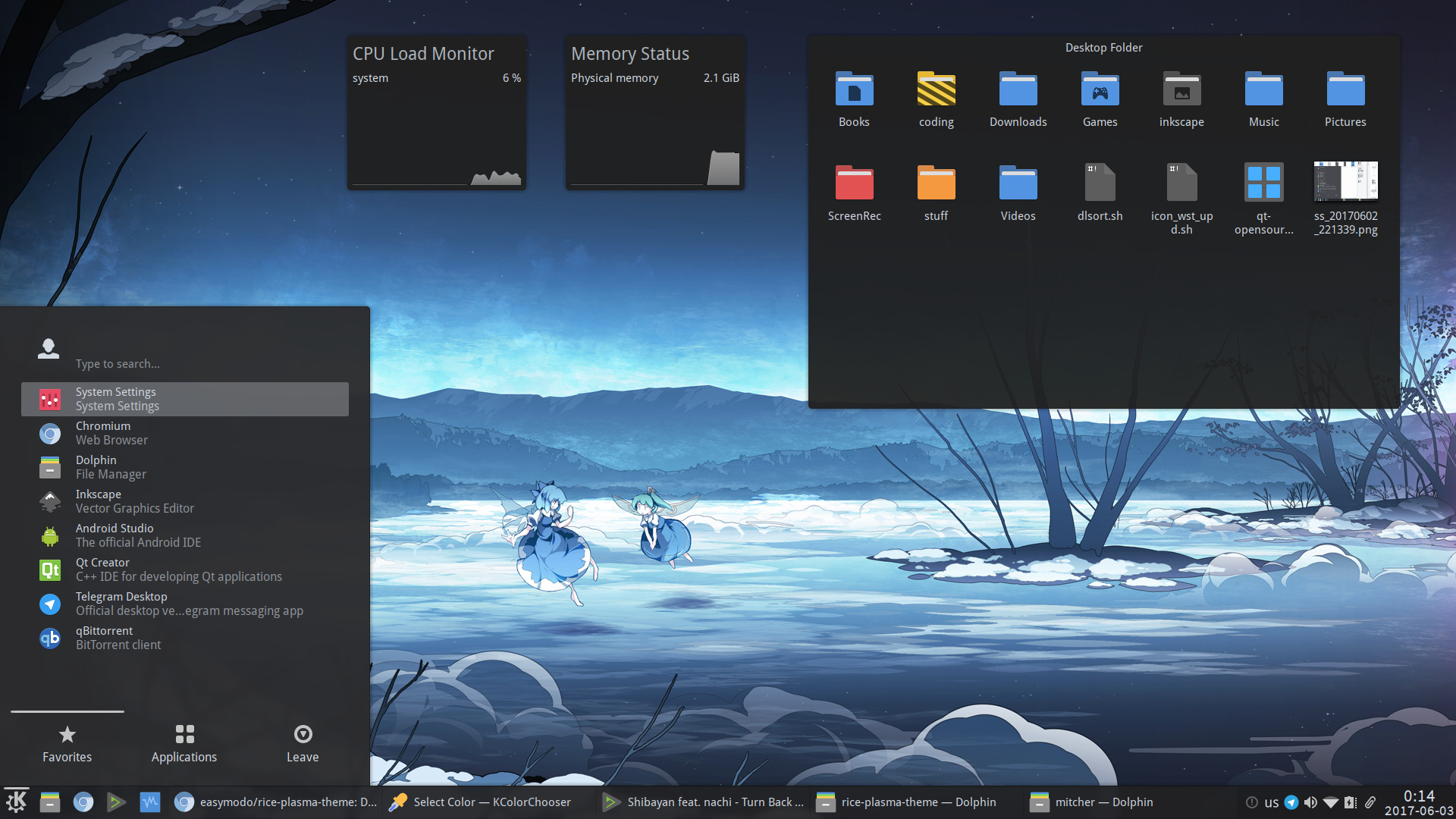Switch to rice-plasma-theme Dolphin taskbar window
Image resolution: width=1456 pixels, height=819 pixels.
[907, 802]
